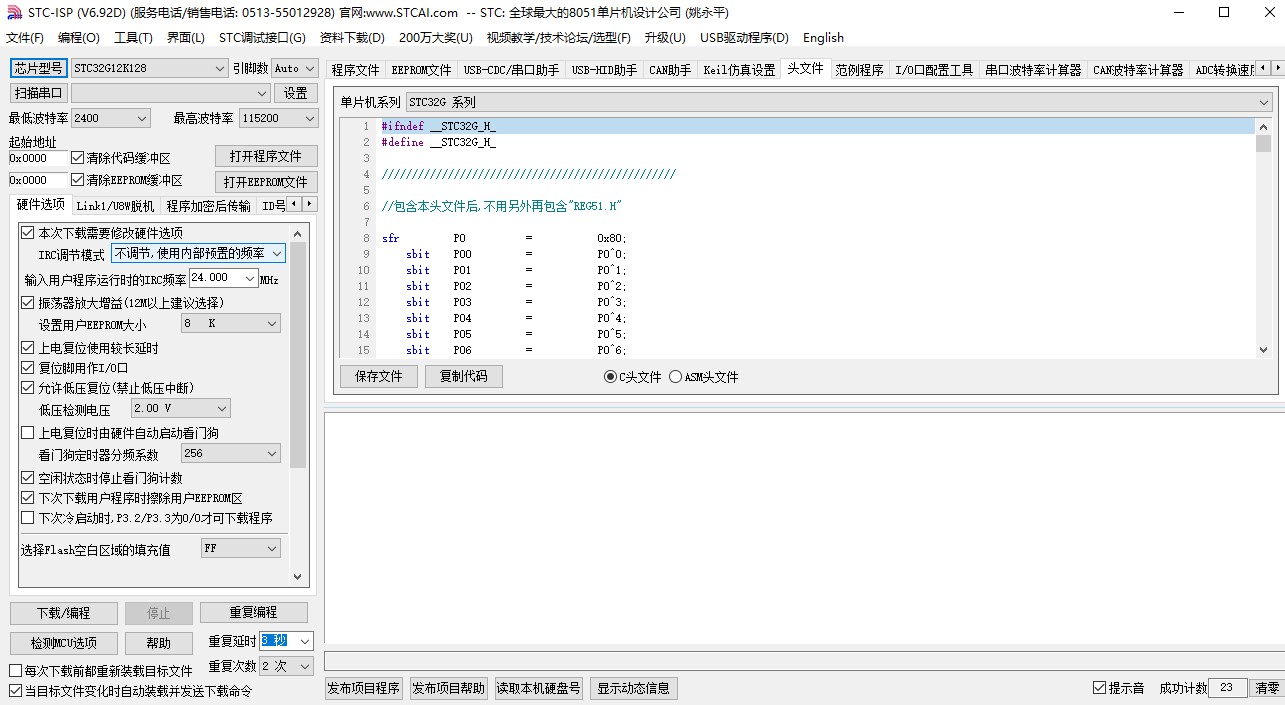Uncheck 本次下载需要修改硬件选项

coord(28,233)
